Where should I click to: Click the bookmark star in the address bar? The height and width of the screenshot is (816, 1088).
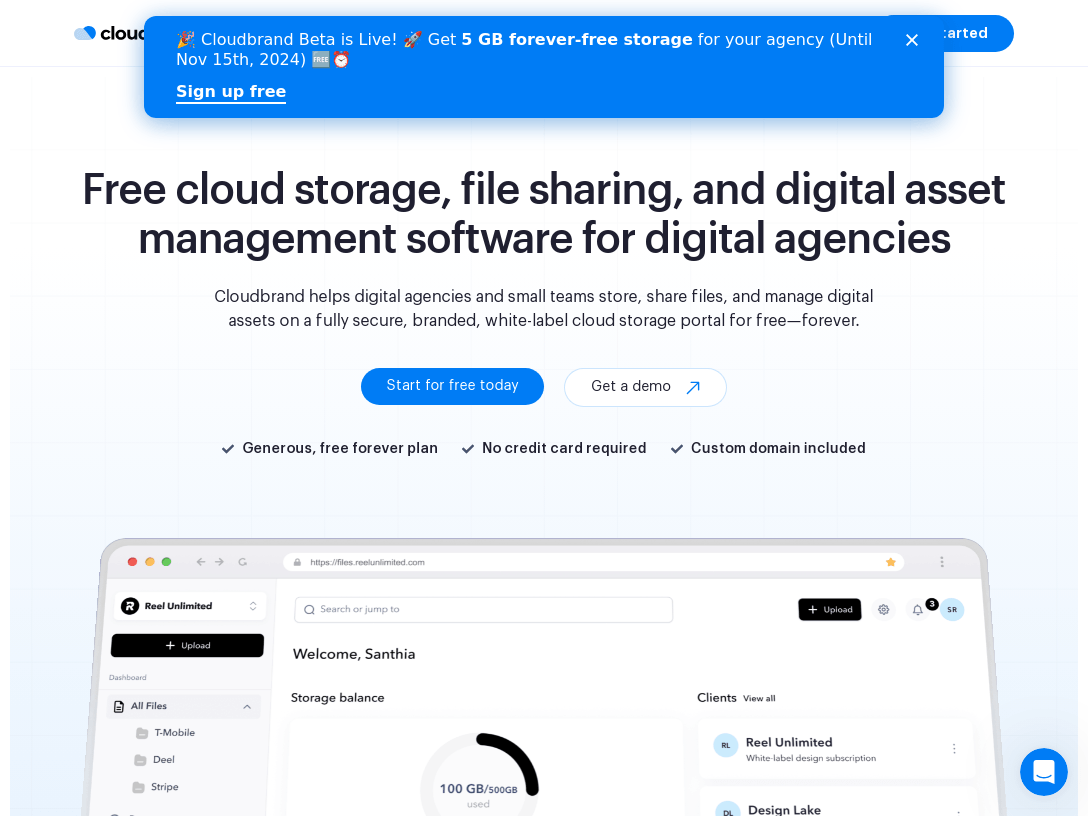pos(890,562)
